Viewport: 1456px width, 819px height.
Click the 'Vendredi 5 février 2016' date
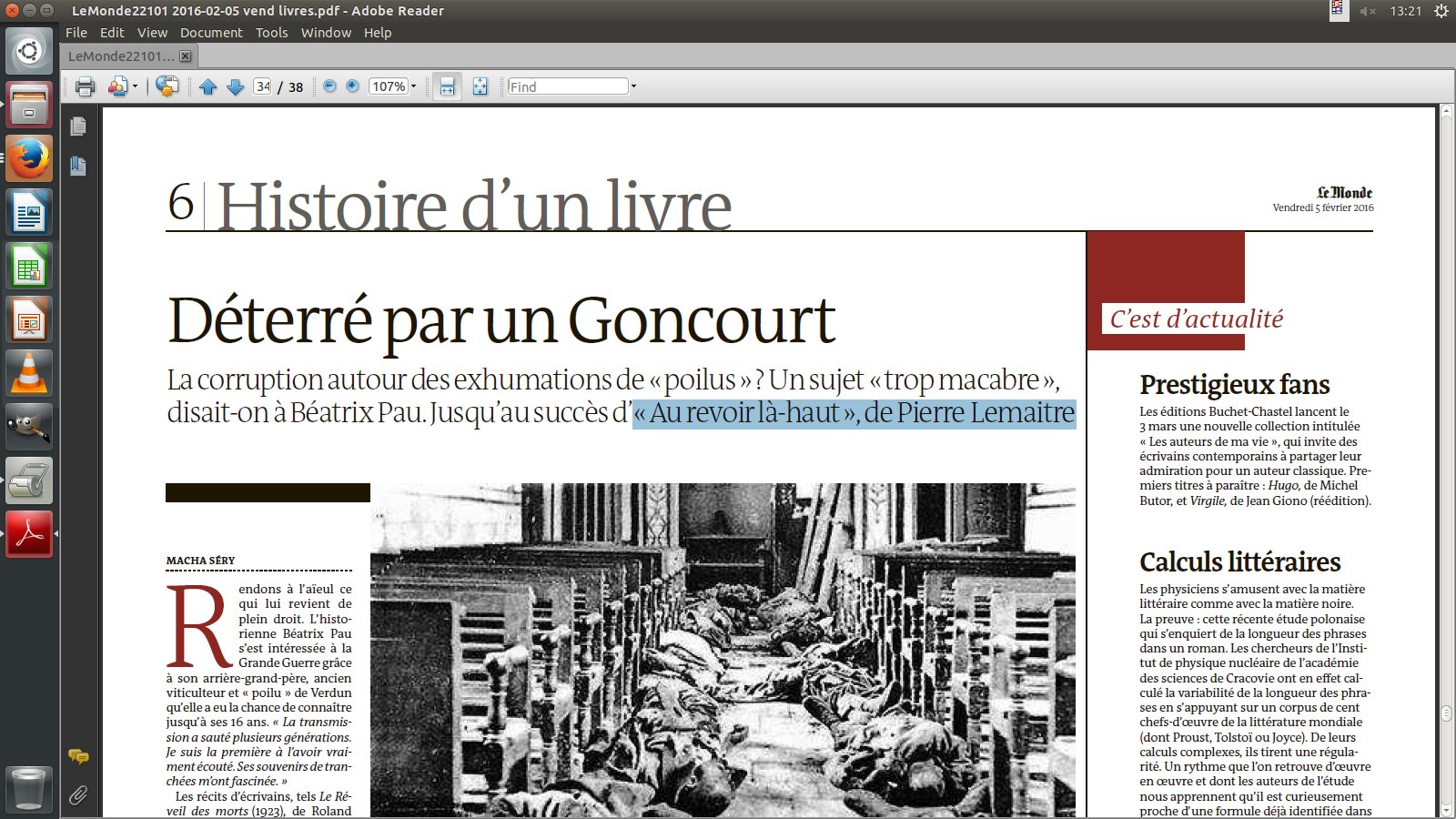click(x=1323, y=208)
